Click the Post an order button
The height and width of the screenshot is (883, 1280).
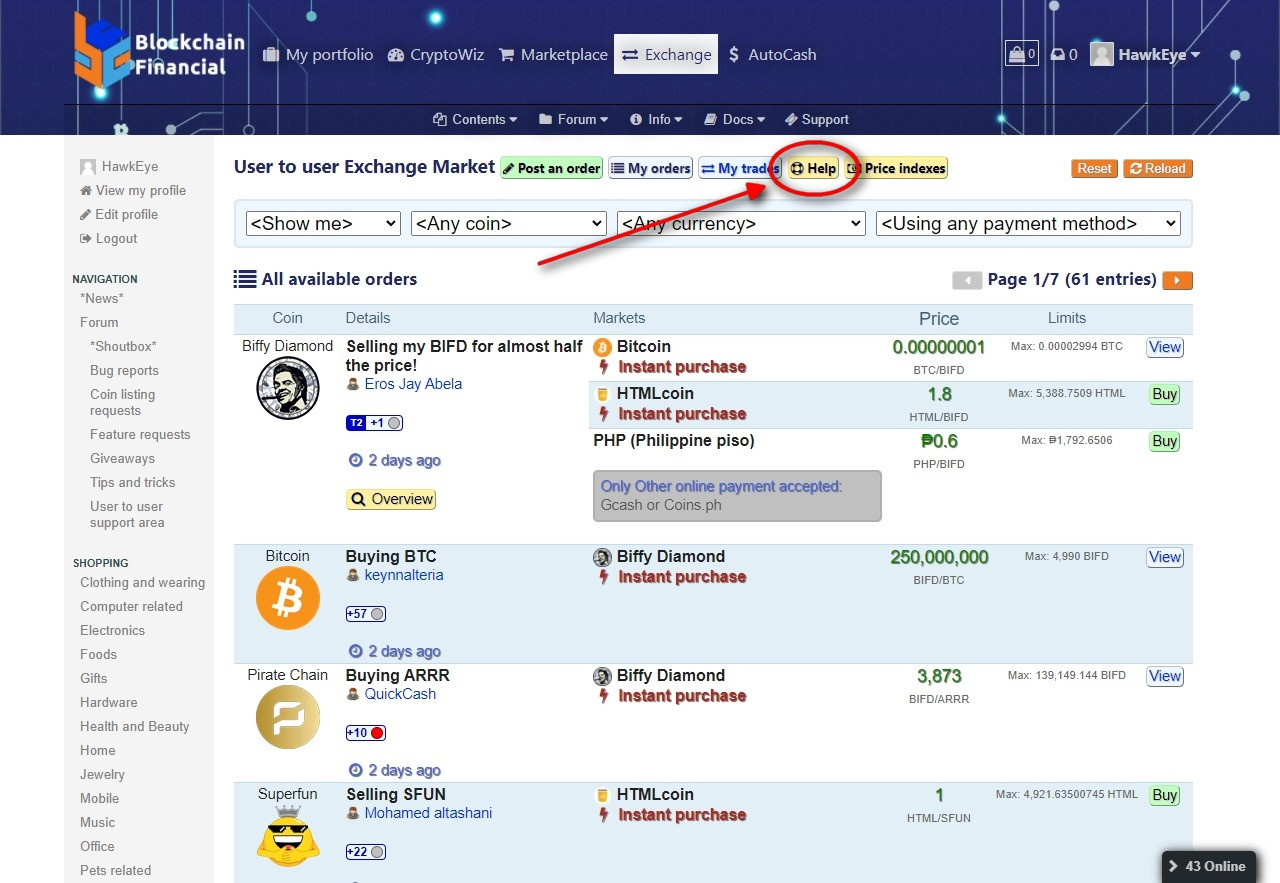(551, 168)
